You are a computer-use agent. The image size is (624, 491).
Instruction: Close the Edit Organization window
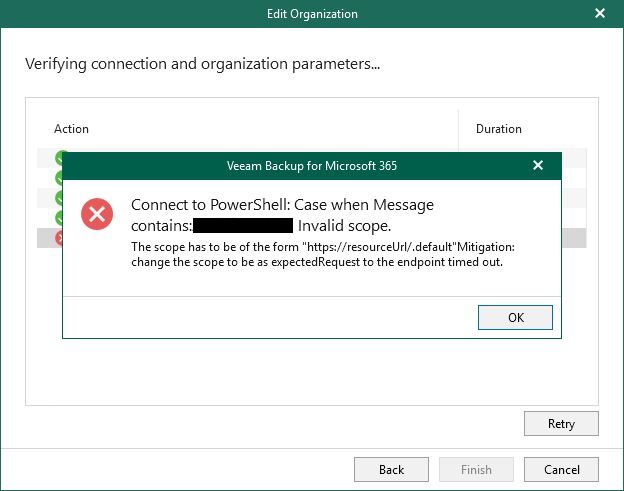[x=600, y=14]
